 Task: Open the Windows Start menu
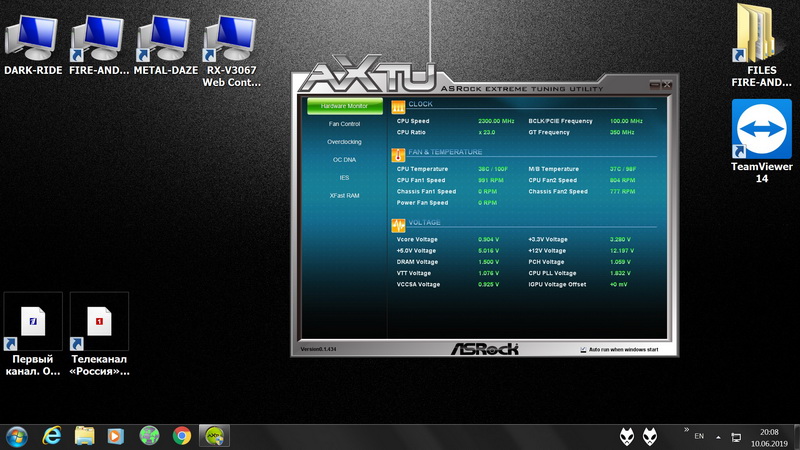[x=17, y=435]
